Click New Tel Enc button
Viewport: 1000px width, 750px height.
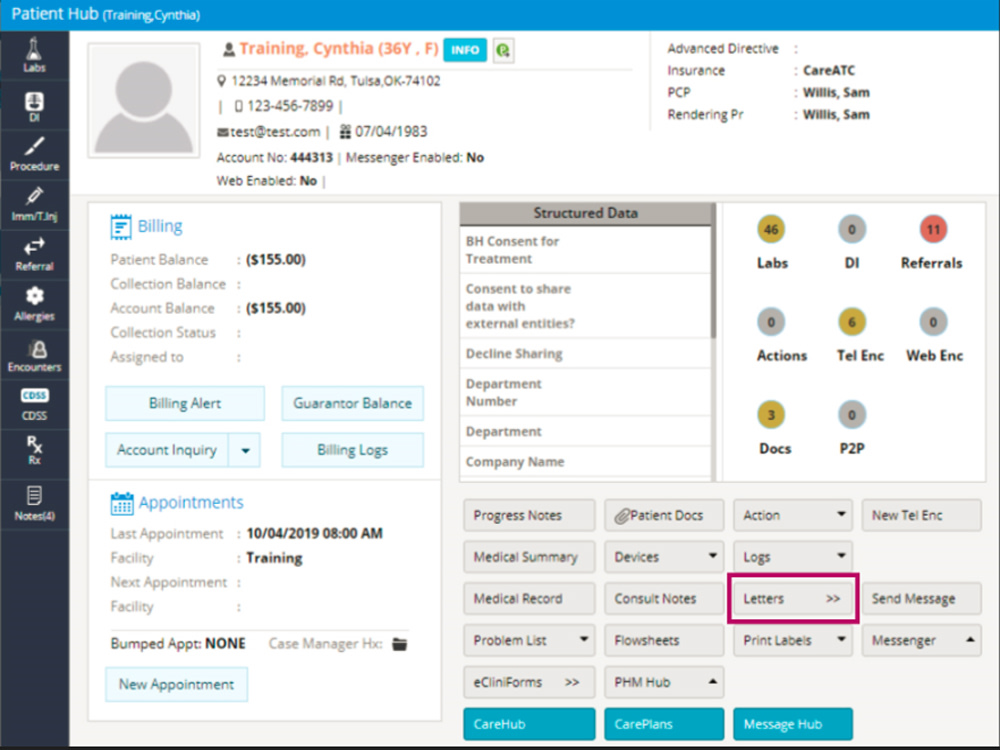[x=922, y=515]
